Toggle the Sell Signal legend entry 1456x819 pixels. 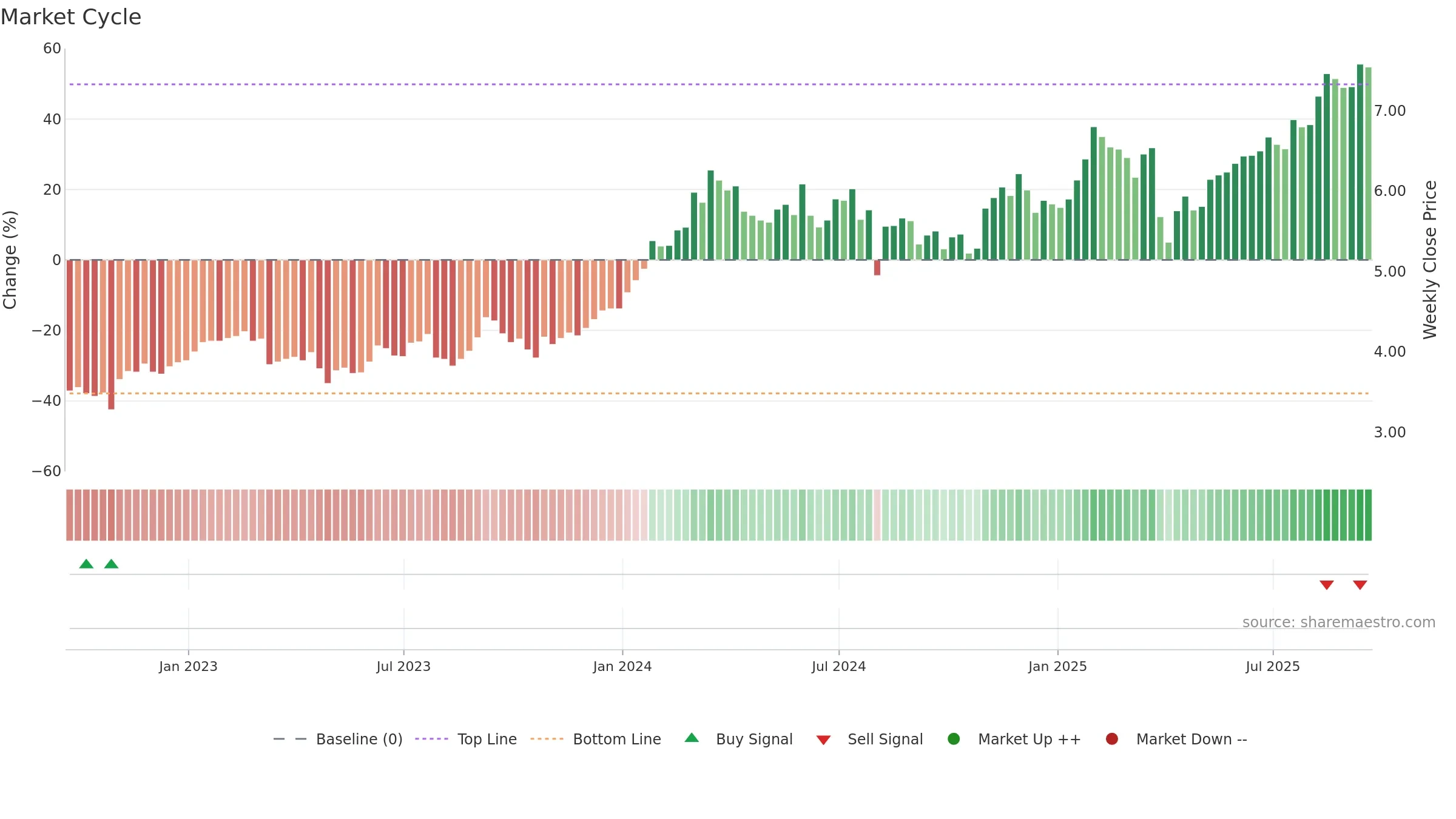(869, 739)
